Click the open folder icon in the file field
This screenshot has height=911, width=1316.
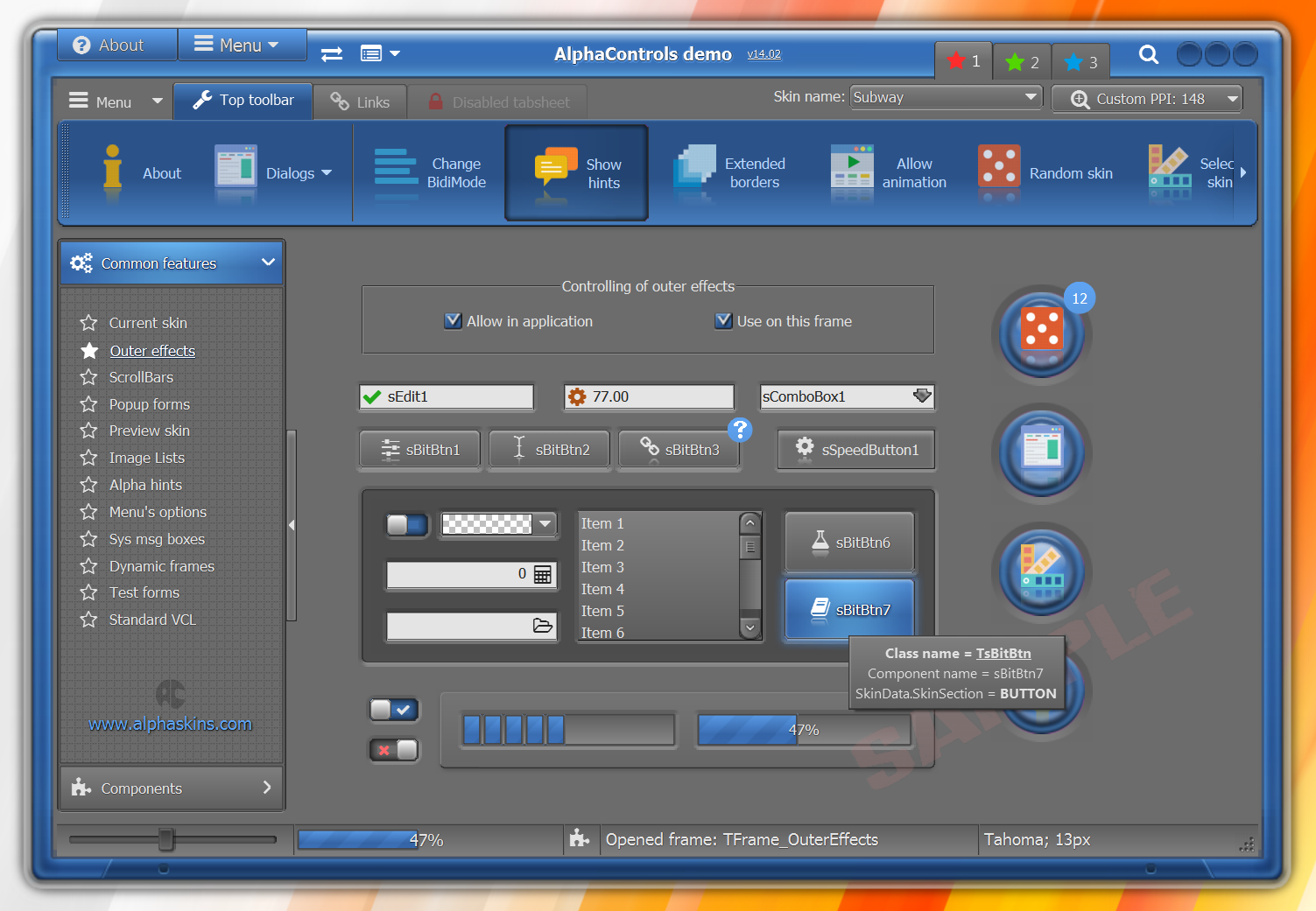(x=543, y=626)
